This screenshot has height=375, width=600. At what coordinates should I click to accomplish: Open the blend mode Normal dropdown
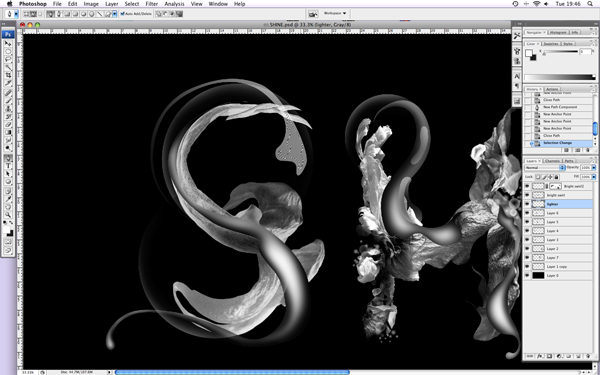[x=545, y=168]
